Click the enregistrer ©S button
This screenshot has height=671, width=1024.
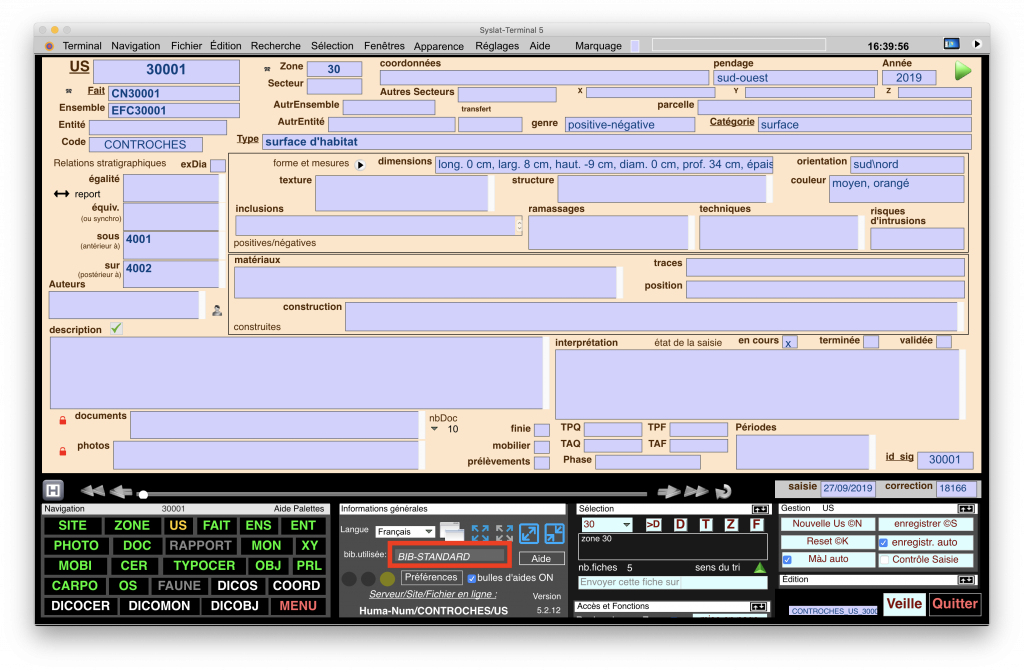tap(925, 524)
